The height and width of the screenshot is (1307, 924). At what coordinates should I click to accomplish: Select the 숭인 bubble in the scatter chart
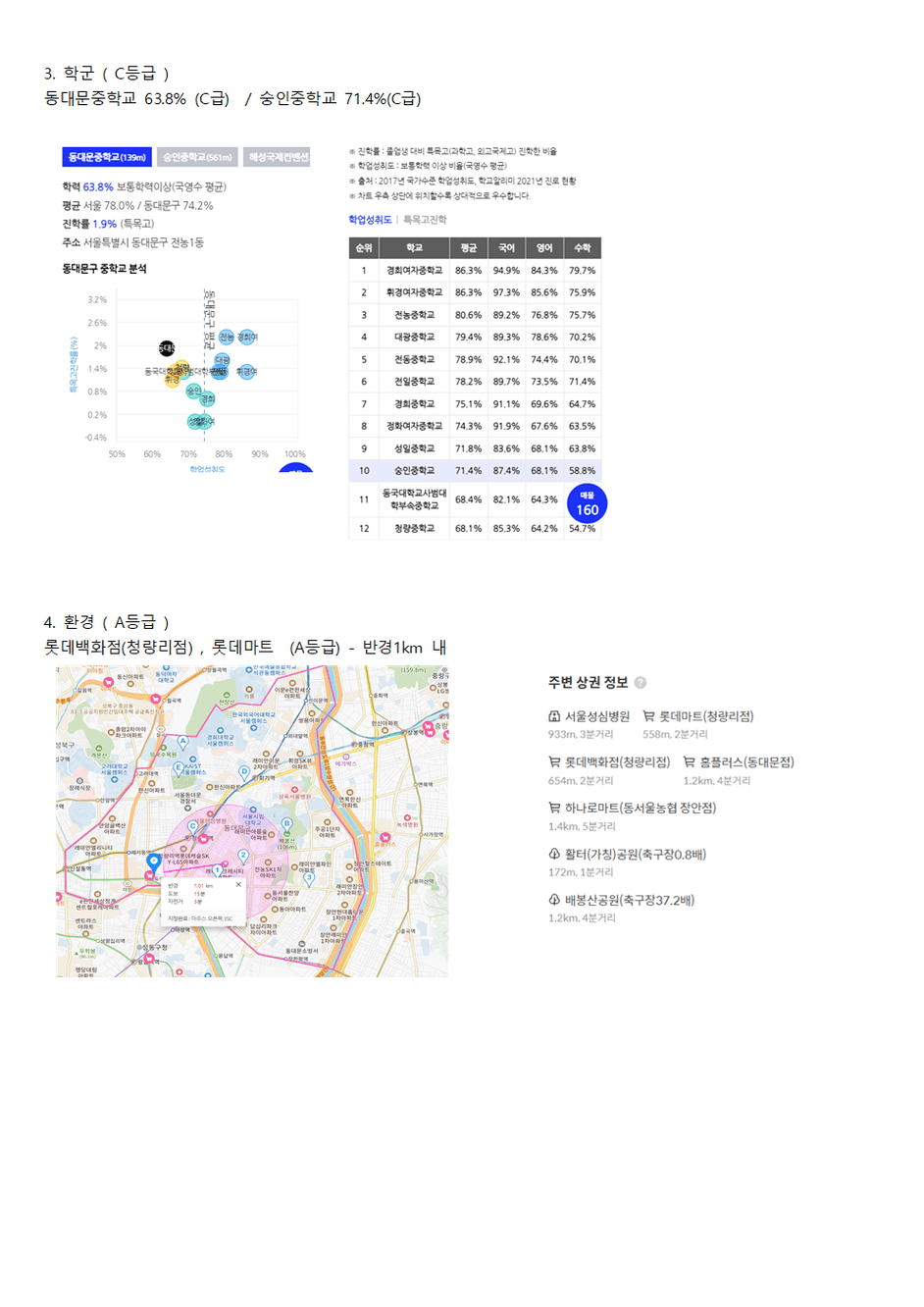[193, 391]
